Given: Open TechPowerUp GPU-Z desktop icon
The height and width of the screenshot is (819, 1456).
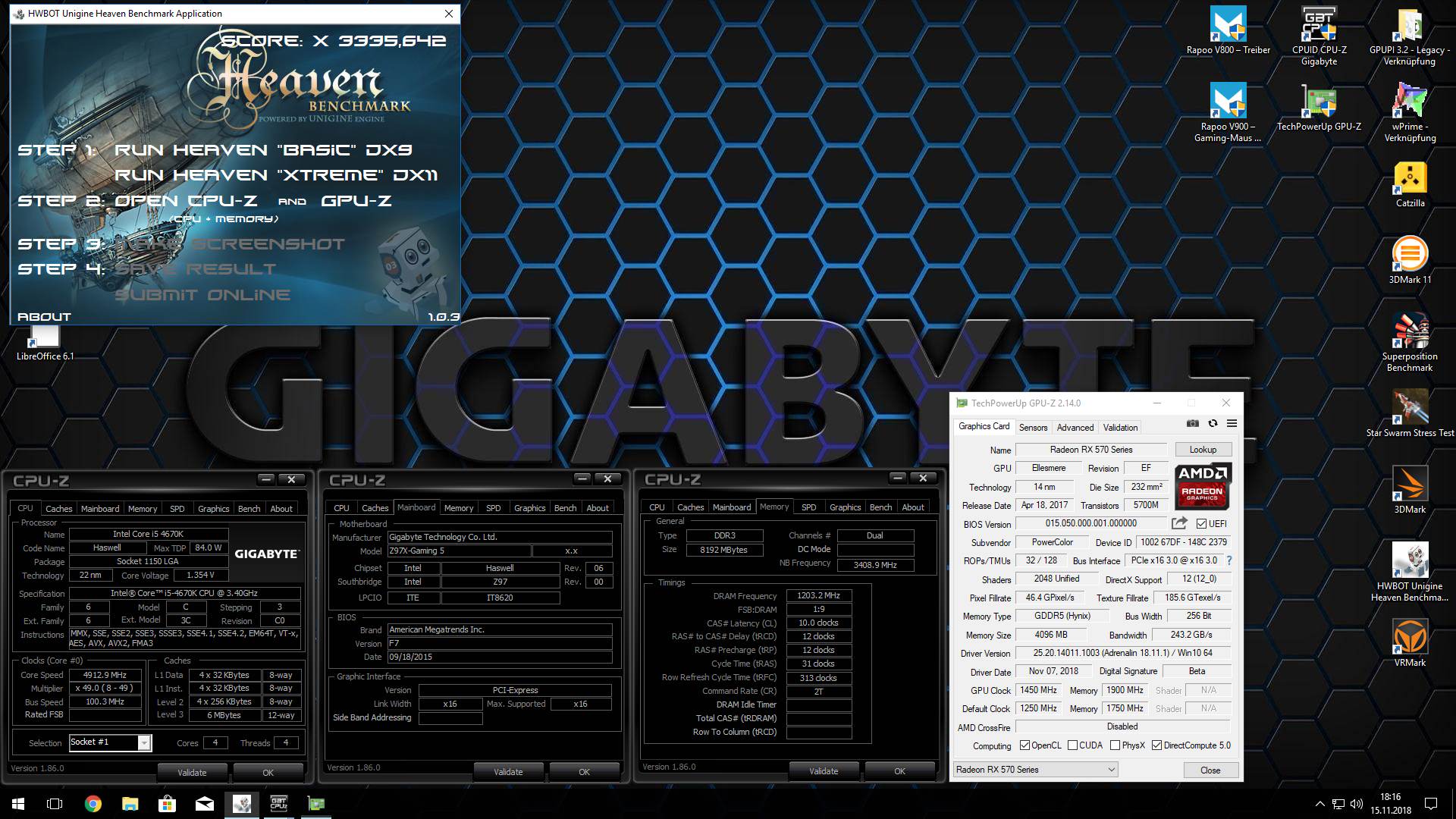Looking at the screenshot, I should 1319,108.
